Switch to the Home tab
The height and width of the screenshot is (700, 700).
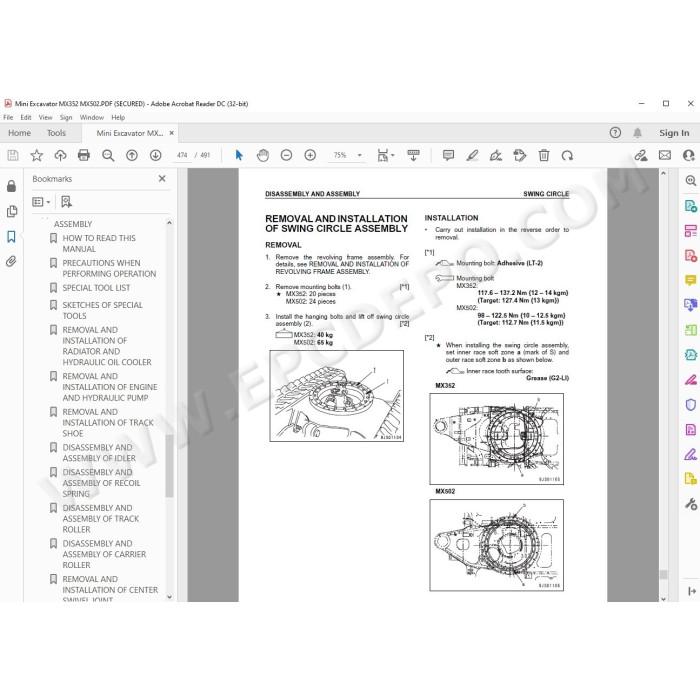click(x=20, y=133)
